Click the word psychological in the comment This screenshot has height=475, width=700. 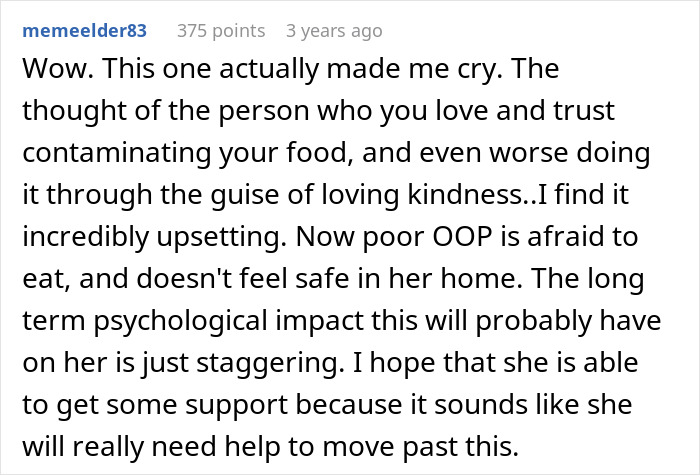tap(180, 321)
